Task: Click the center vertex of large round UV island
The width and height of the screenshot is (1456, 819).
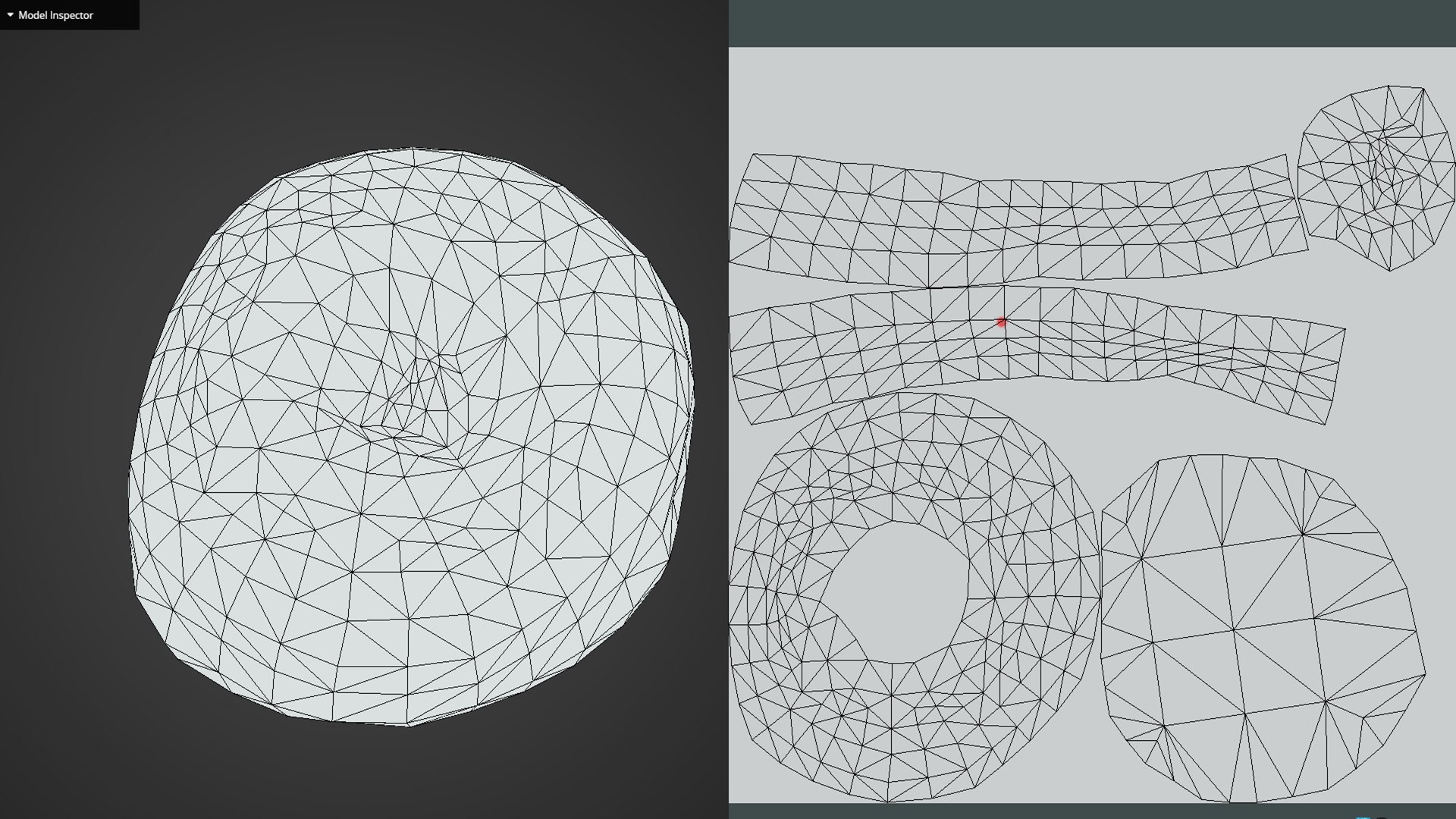Action: tap(1235, 629)
